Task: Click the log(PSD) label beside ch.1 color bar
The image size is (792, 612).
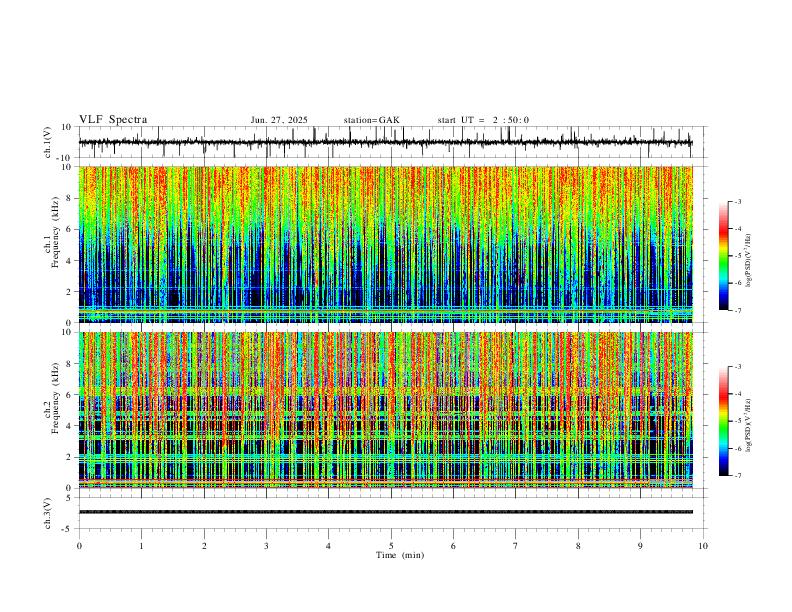Action: point(749,261)
